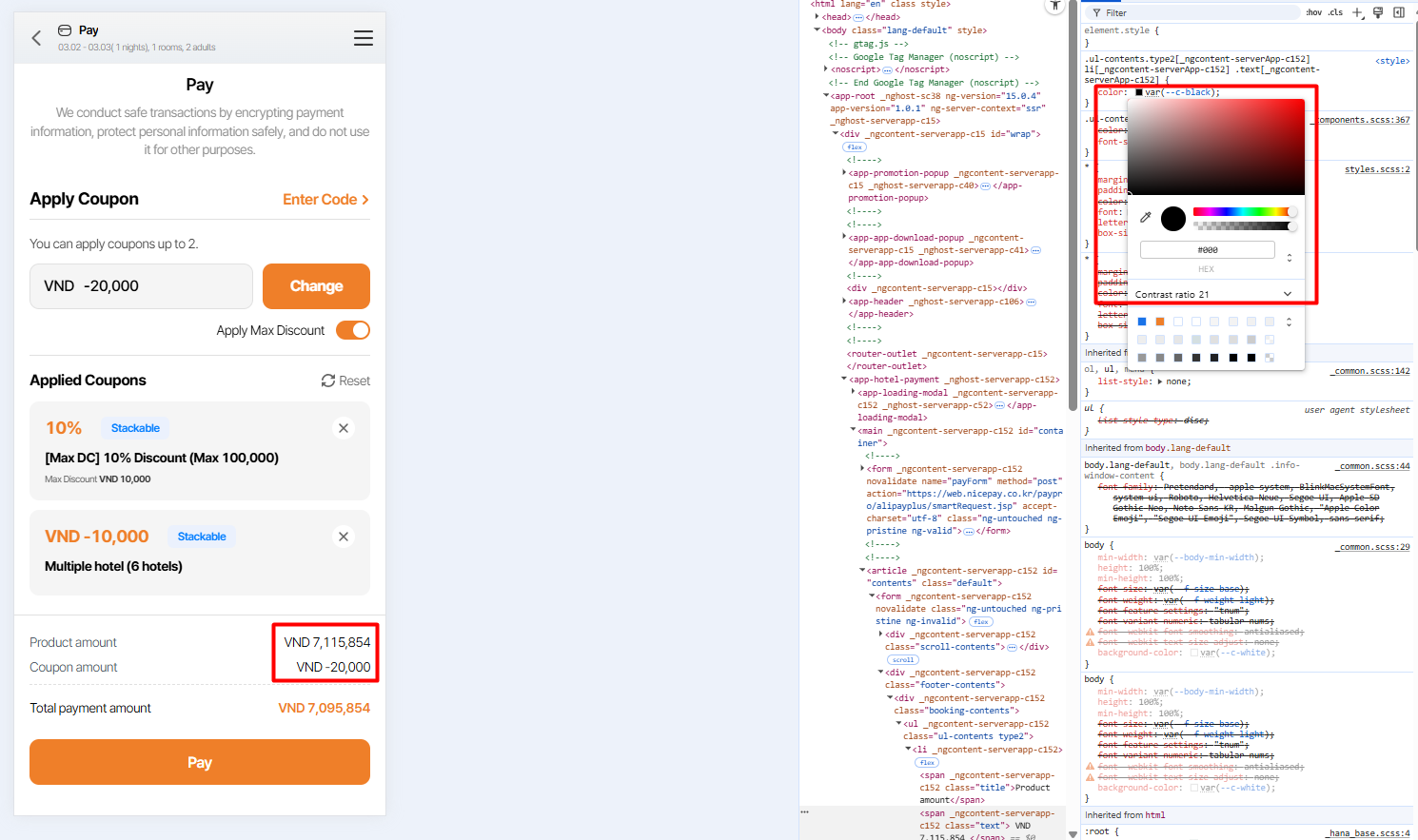1418x840 pixels.
Task: Open the Enter Code link
Action: coord(325,199)
